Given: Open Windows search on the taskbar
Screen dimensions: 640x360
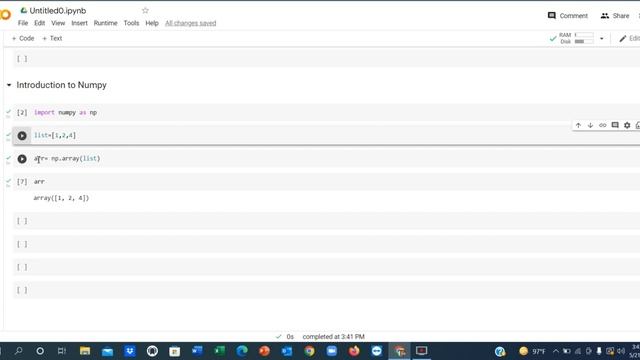Looking at the screenshot, I should click(x=18, y=351).
